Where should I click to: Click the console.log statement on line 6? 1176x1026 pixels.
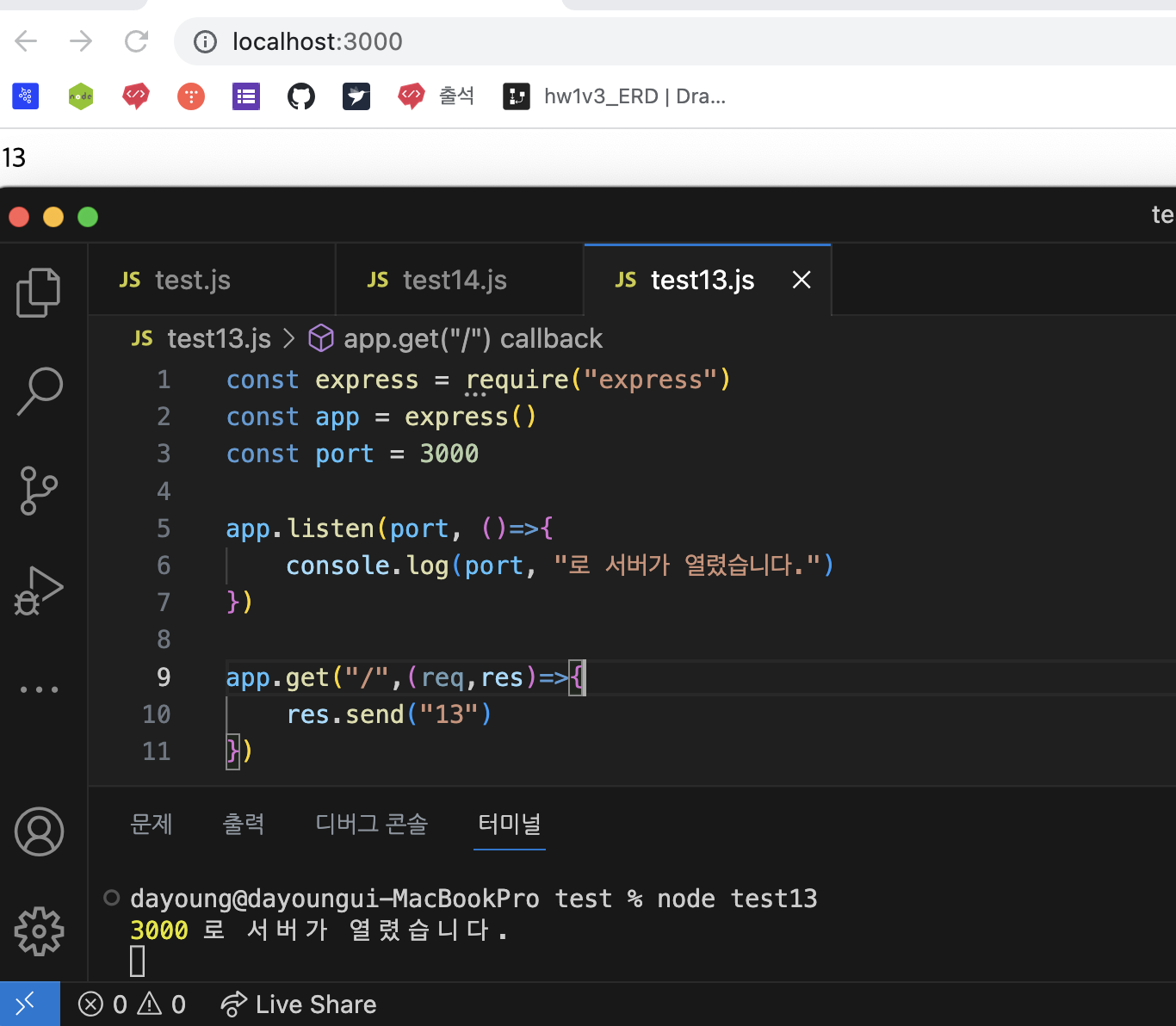tap(560, 566)
